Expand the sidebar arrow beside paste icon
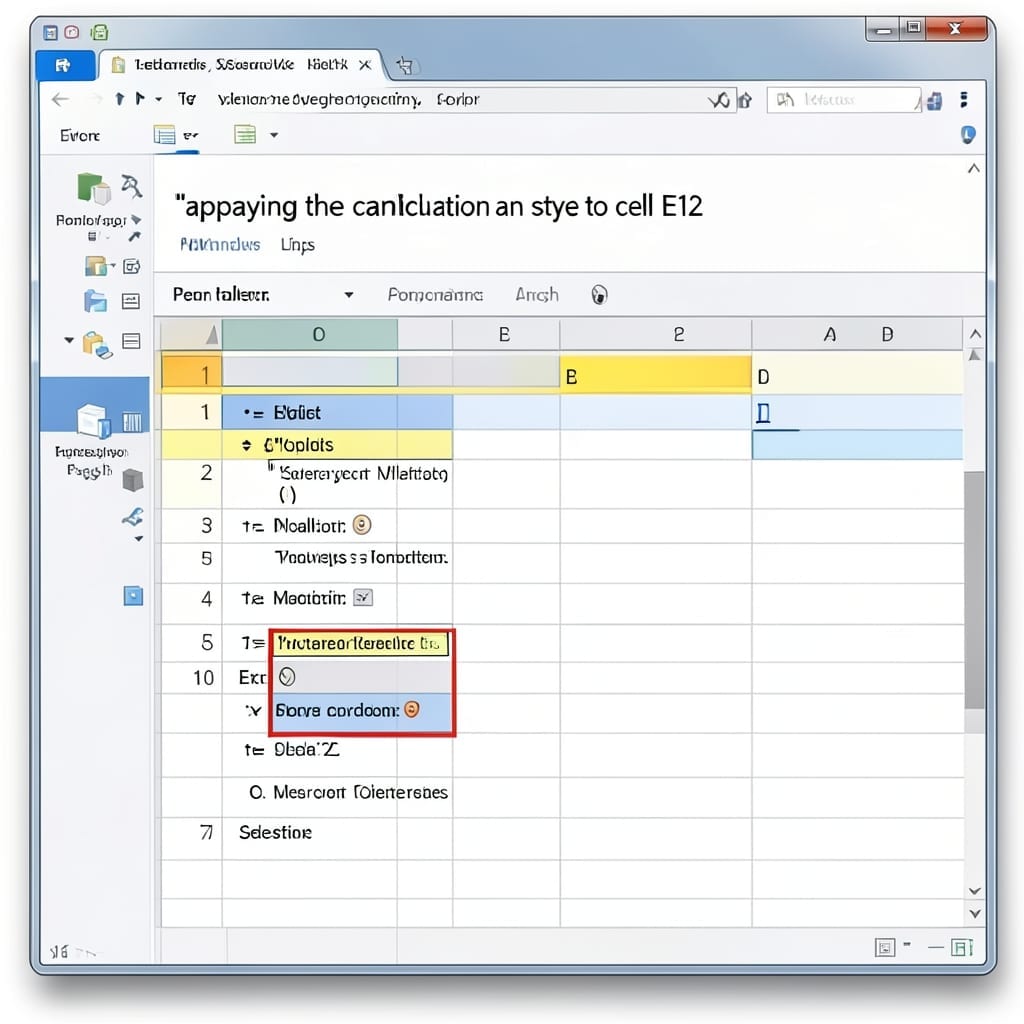Screen dimensions: 1024x1024 point(69,340)
